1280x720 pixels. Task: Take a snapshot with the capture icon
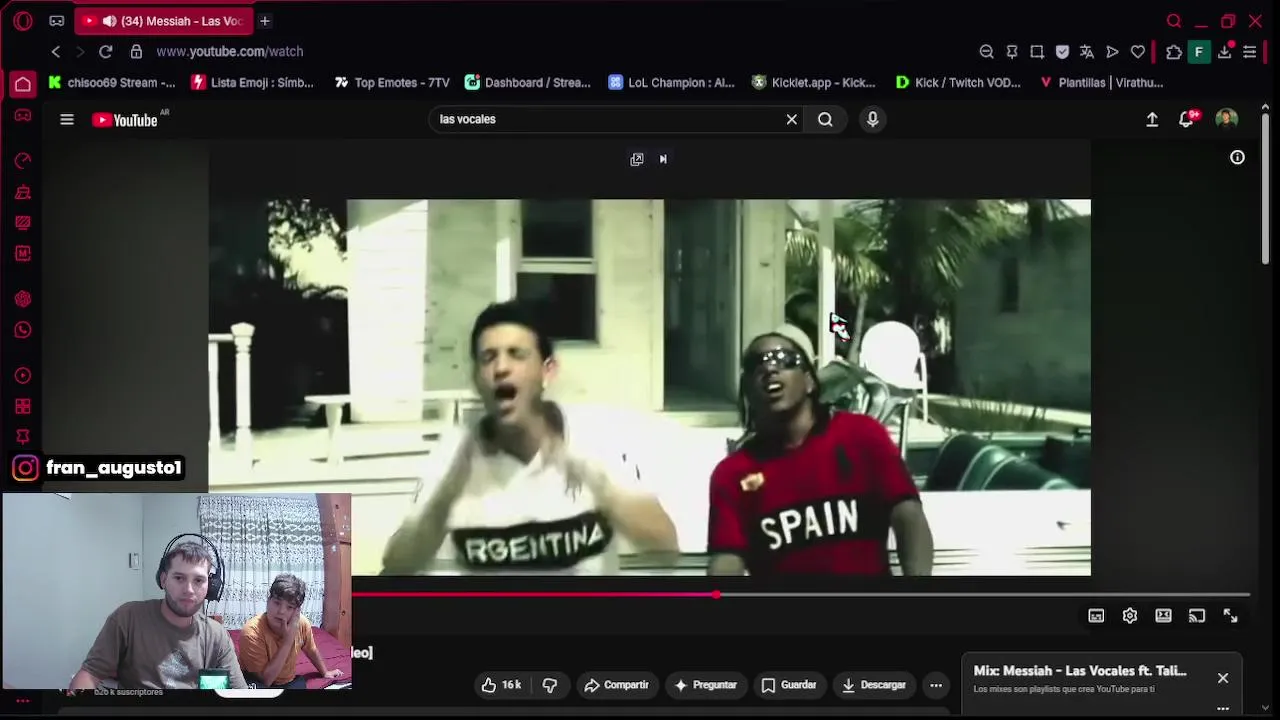pos(1037,52)
